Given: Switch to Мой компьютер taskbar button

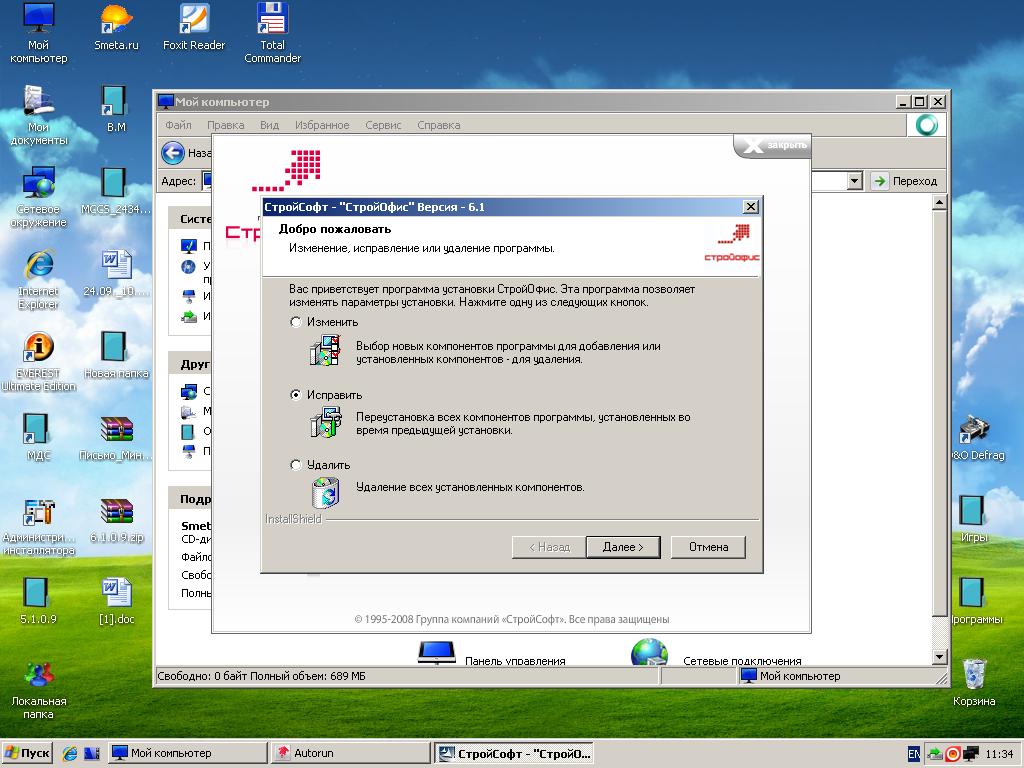Looking at the screenshot, I should click(x=187, y=753).
